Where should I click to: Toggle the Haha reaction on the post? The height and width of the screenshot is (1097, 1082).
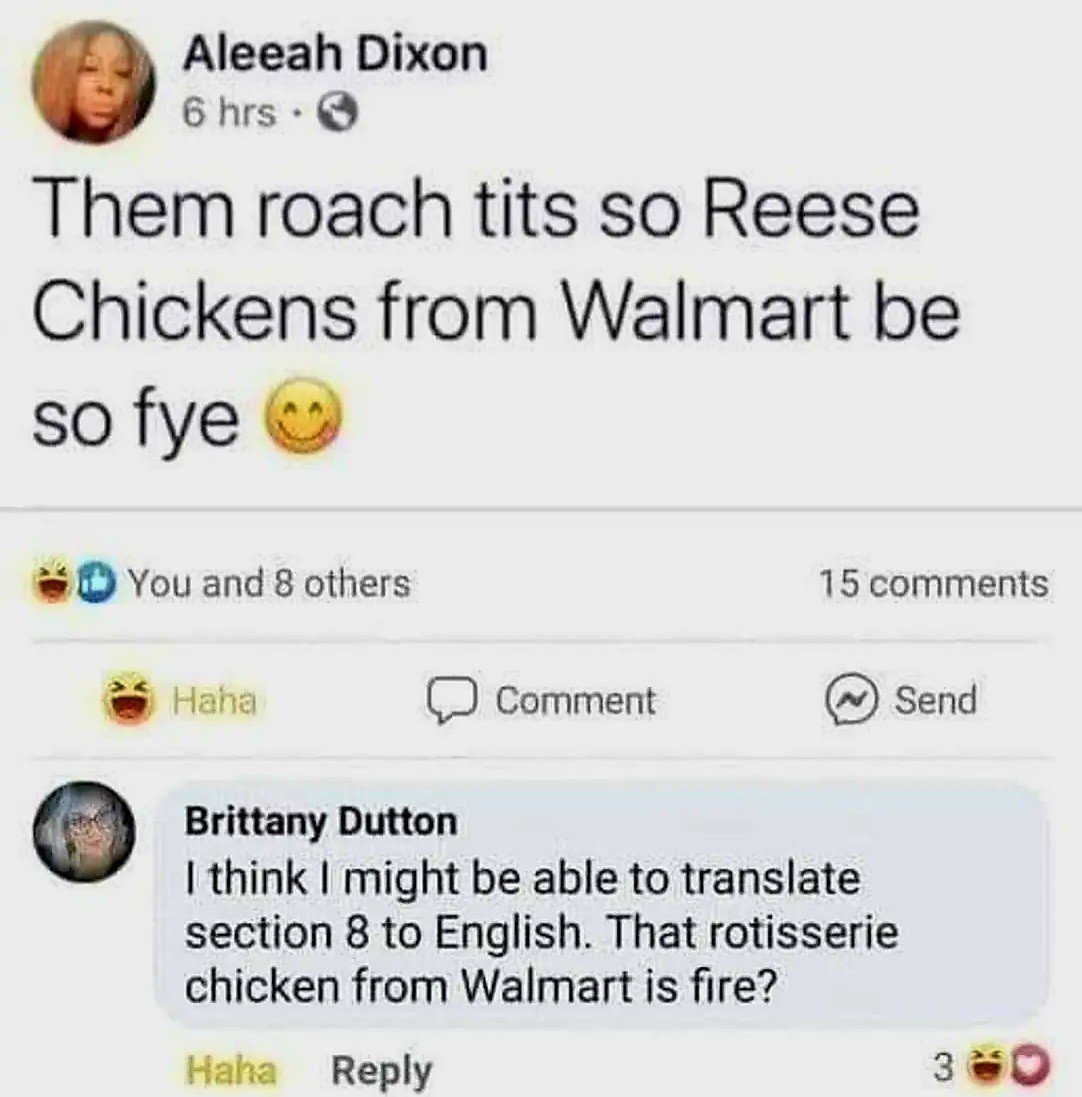tap(180, 700)
